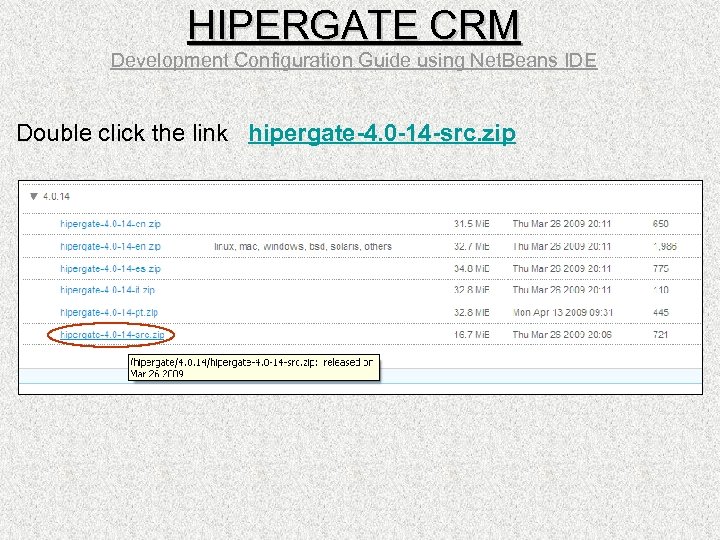The width and height of the screenshot is (720, 540).
Task: Click the 31.5 MiB size value
Action: click(472, 224)
